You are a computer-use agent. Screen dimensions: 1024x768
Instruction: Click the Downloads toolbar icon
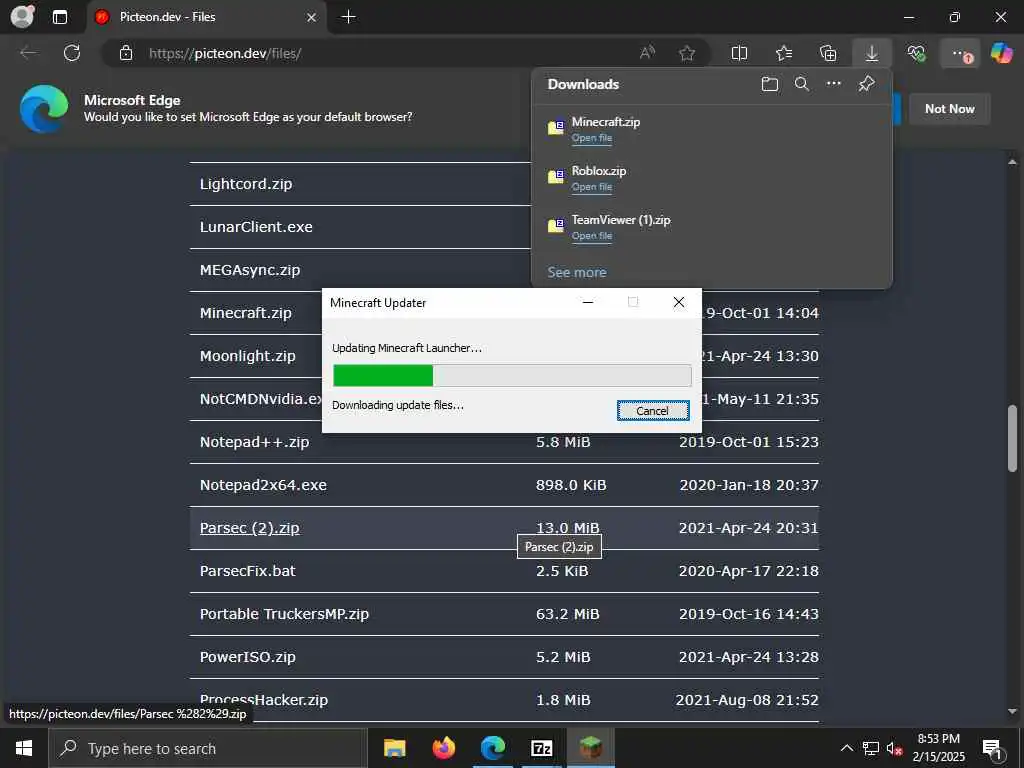[872, 53]
